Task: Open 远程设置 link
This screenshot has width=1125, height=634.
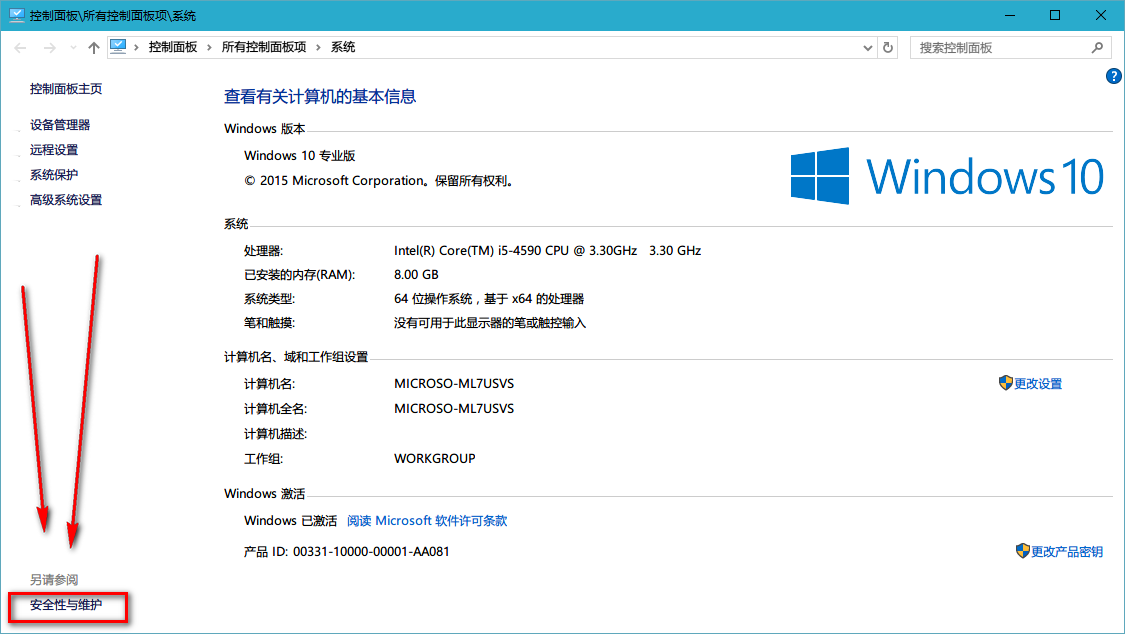Action: [54, 150]
